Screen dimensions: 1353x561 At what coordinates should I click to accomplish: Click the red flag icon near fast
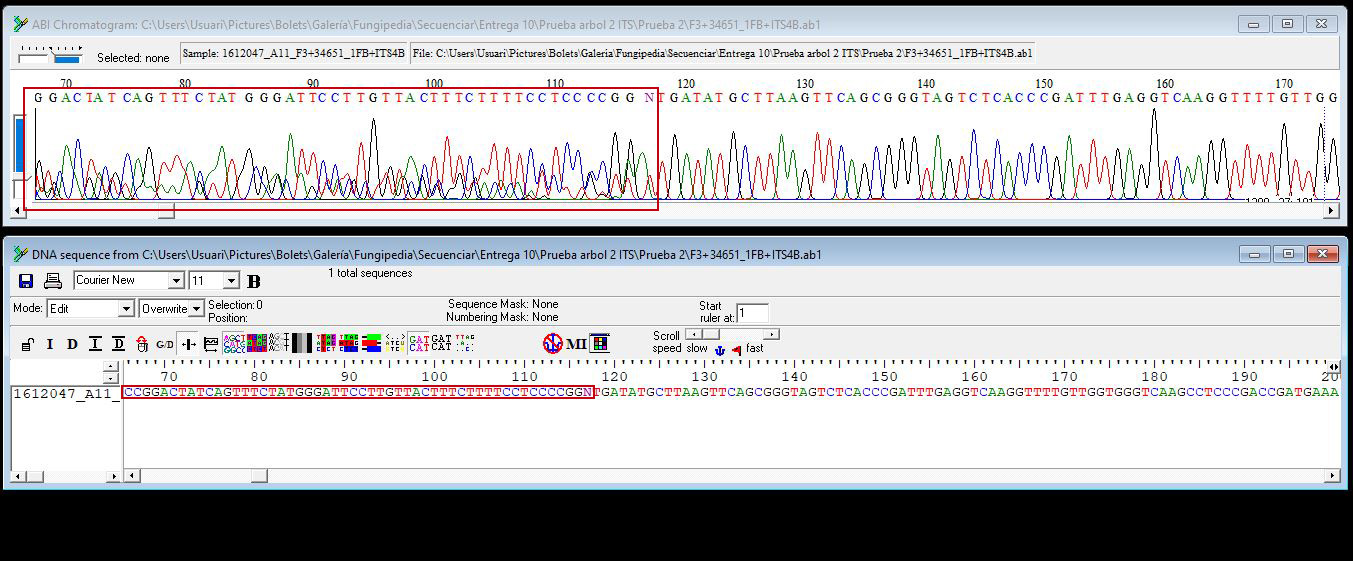pyautogui.click(x=737, y=349)
